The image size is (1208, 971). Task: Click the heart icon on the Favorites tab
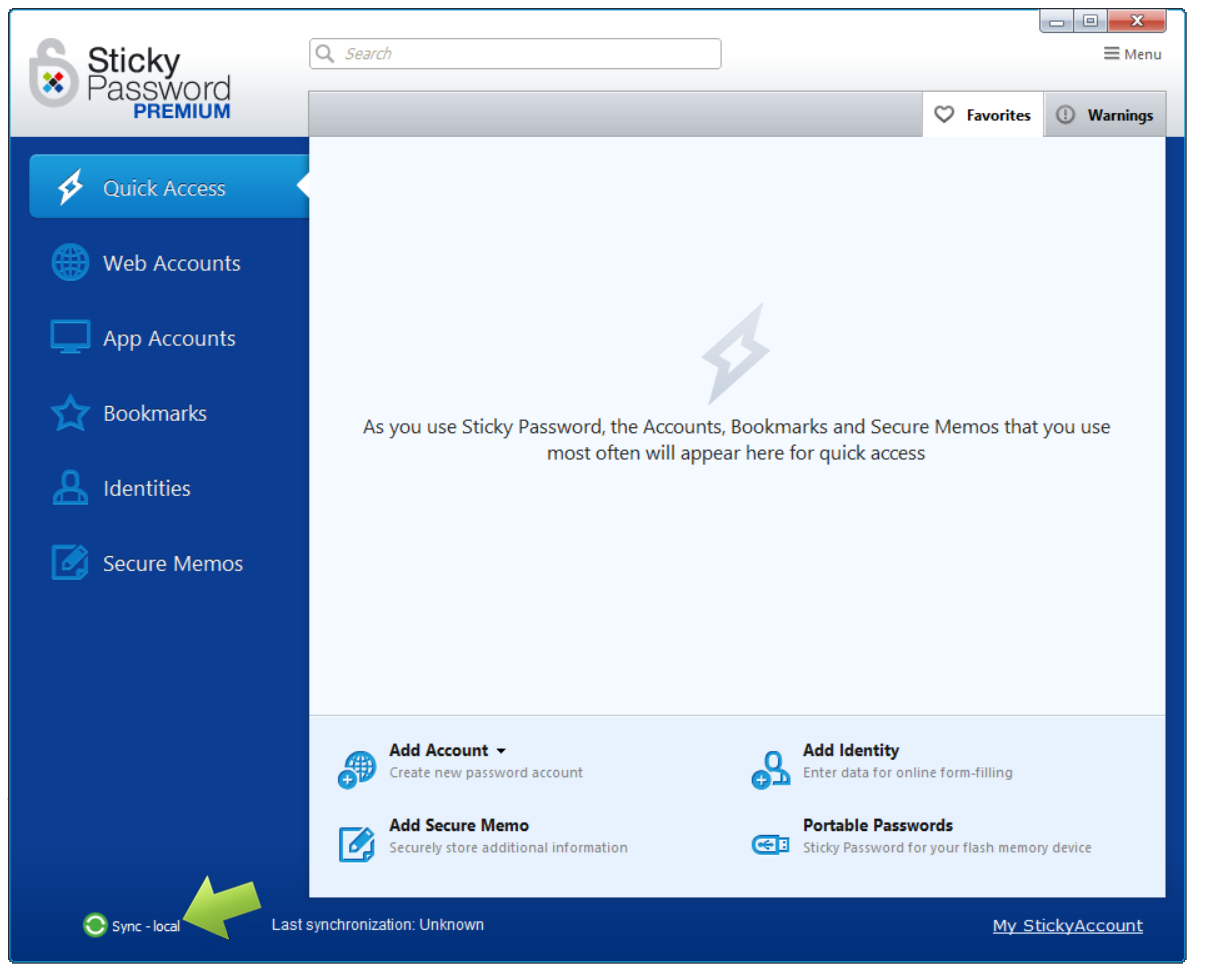[944, 115]
